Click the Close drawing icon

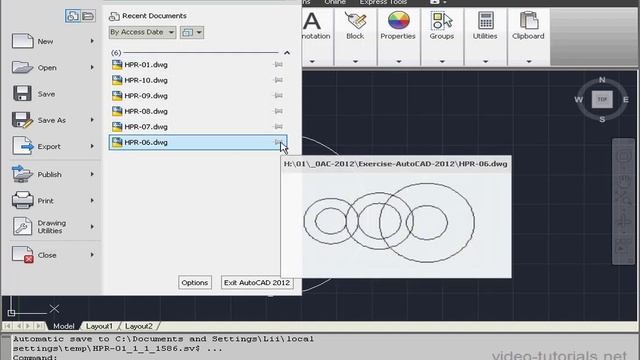coord(22,255)
